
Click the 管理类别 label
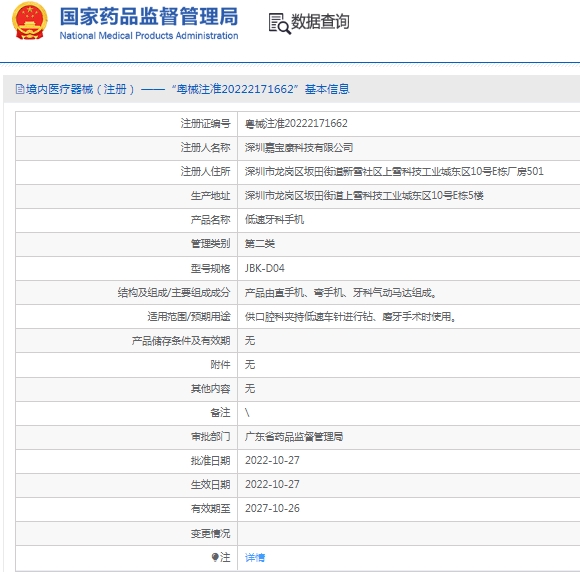[210, 244]
